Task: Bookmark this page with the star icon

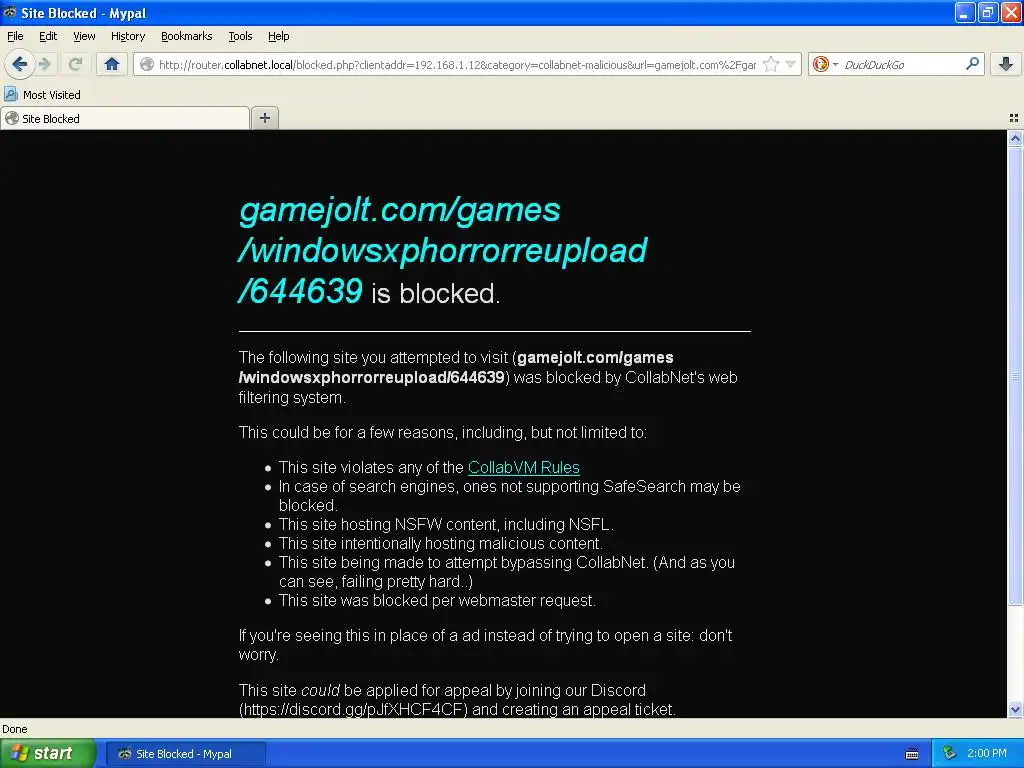Action: [x=771, y=64]
